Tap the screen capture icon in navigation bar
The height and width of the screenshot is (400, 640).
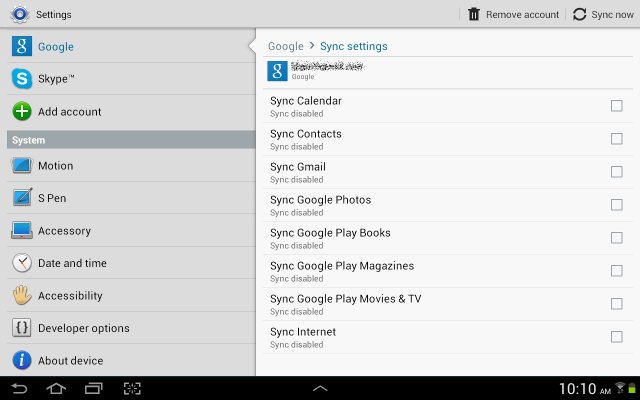click(132, 388)
